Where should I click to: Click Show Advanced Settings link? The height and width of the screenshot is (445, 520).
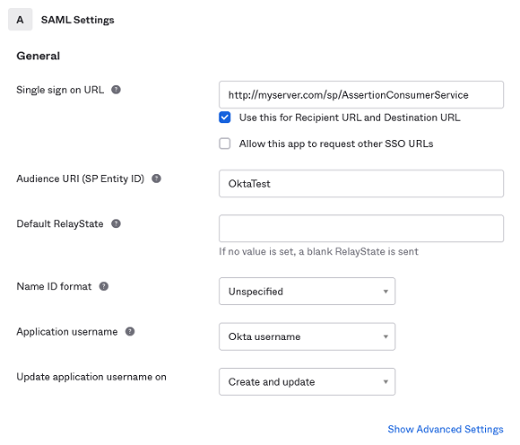click(445, 429)
